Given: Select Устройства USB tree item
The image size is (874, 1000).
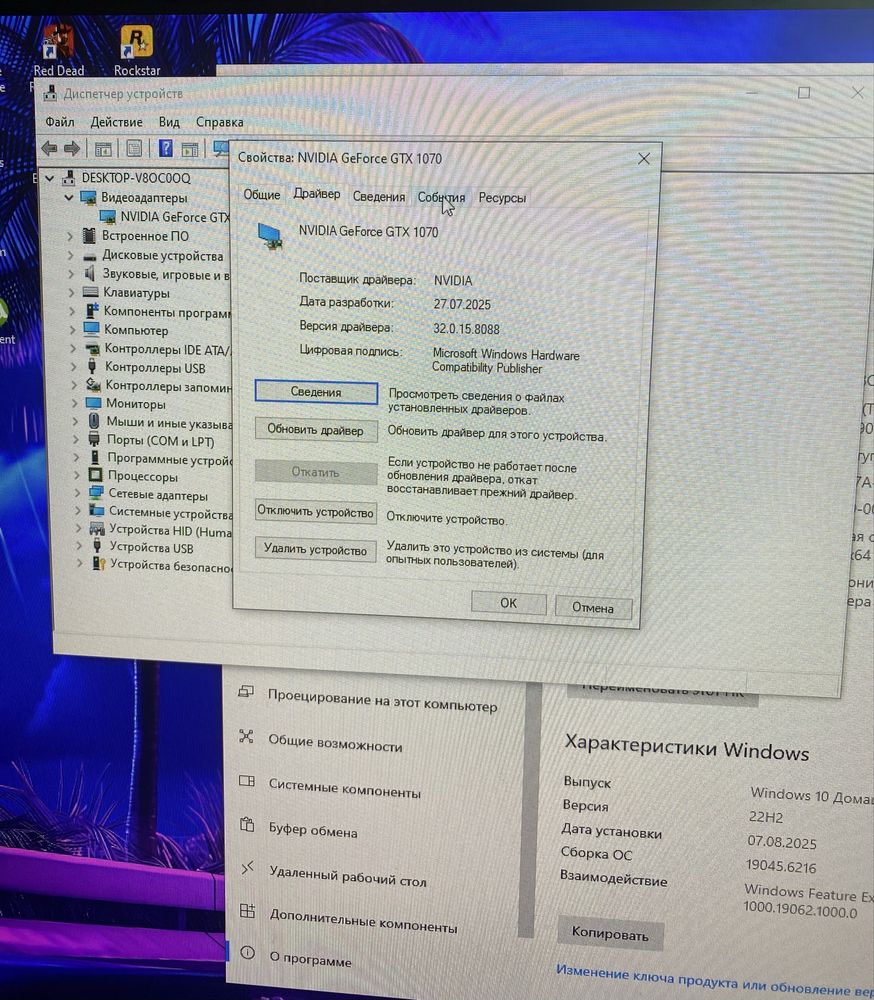Looking at the screenshot, I should coord(151,547).
